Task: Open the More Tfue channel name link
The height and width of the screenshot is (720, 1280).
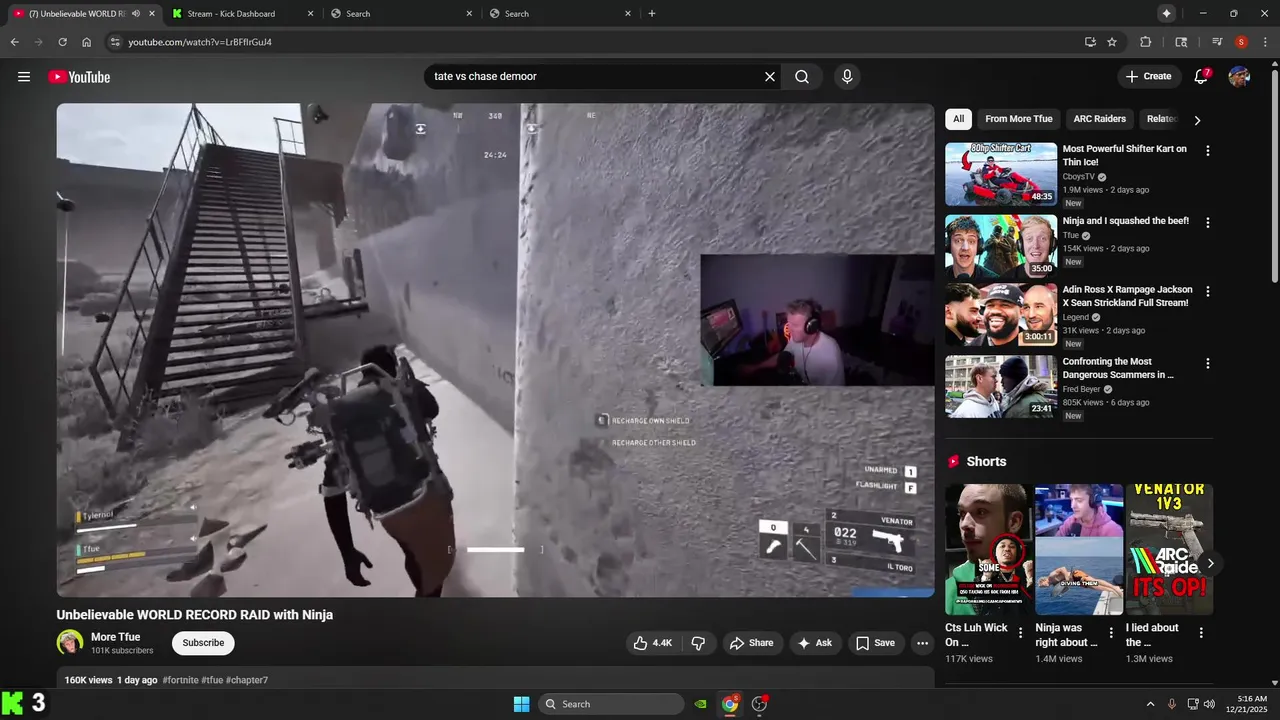Action: tap(115, 637)
